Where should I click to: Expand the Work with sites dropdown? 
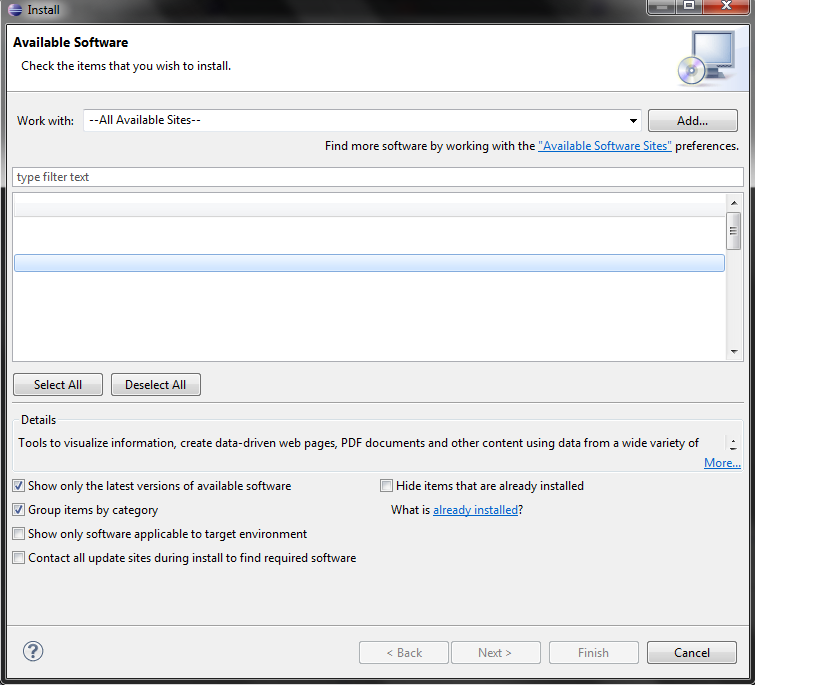633,121
